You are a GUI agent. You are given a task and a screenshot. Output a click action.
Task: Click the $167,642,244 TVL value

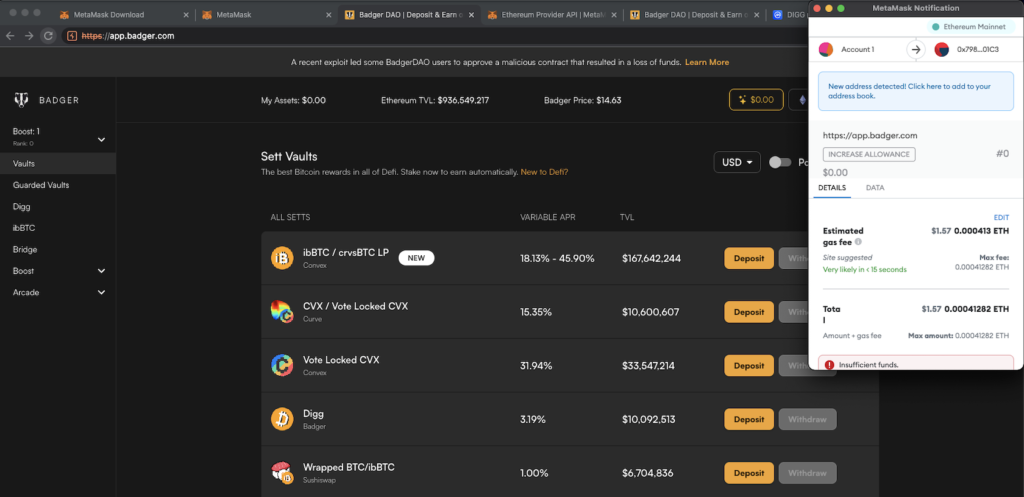pos(651,258)
